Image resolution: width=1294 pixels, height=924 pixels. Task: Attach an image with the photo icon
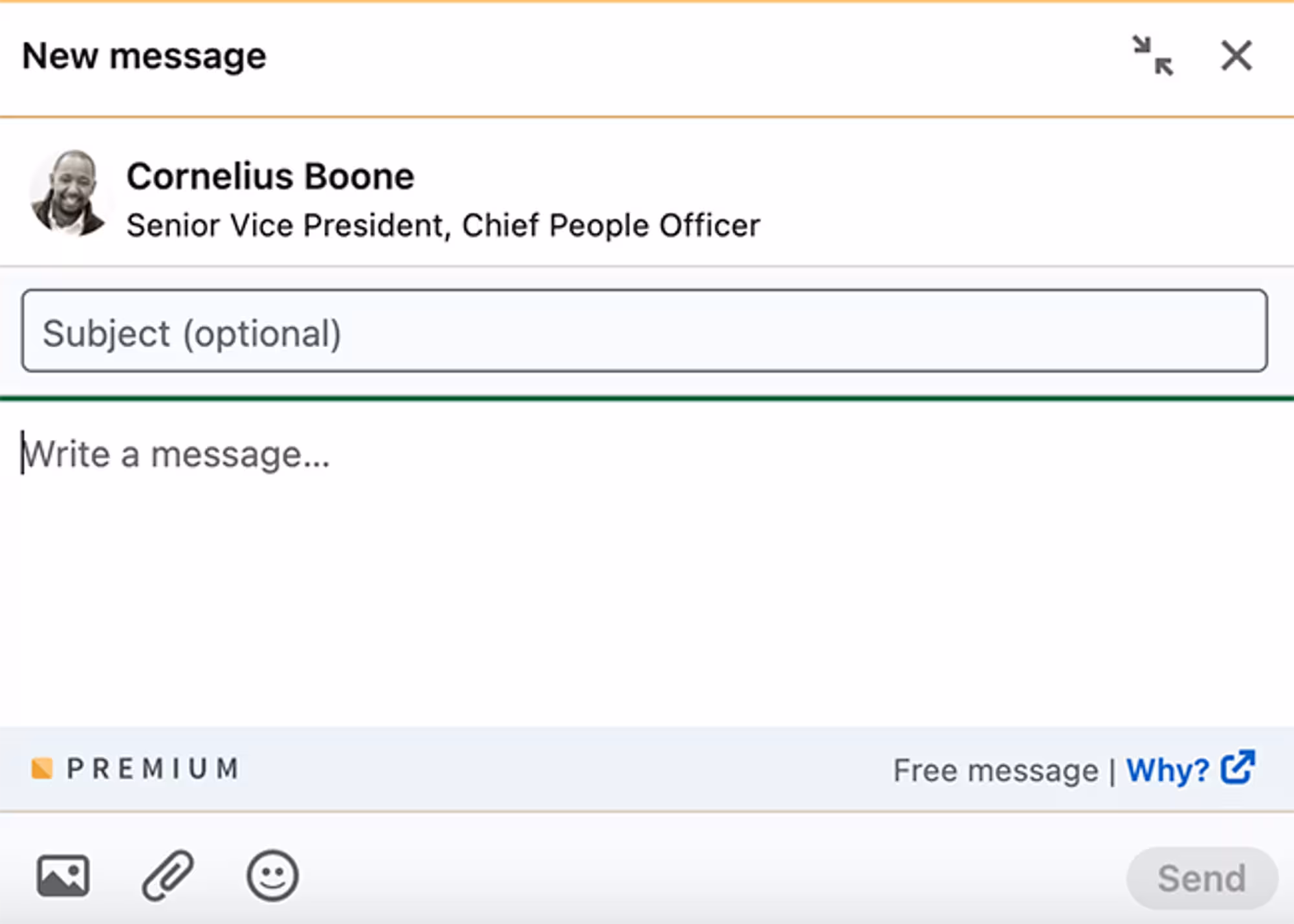tap(63, 876)
